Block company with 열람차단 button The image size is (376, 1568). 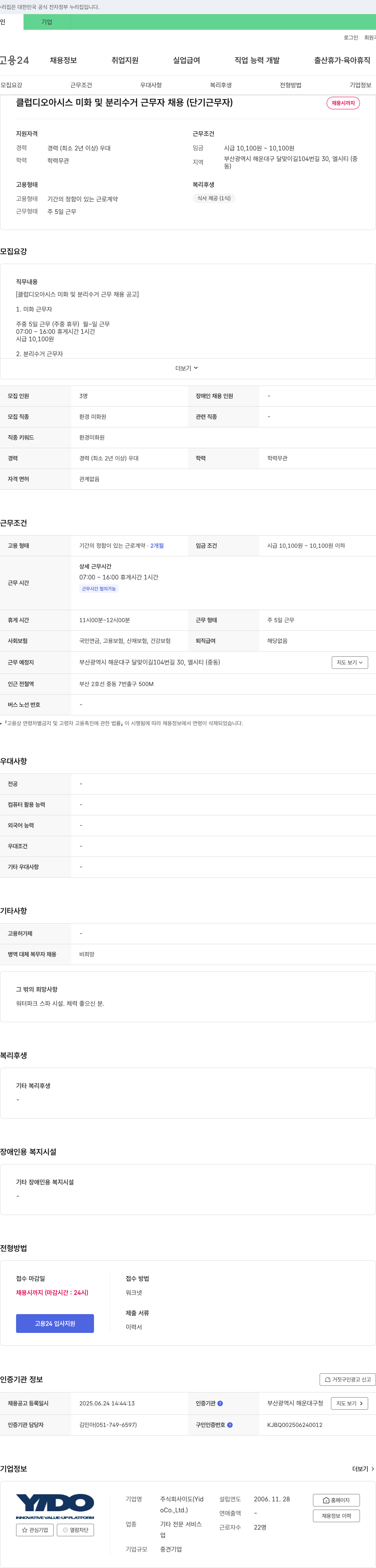point(76,1530)
